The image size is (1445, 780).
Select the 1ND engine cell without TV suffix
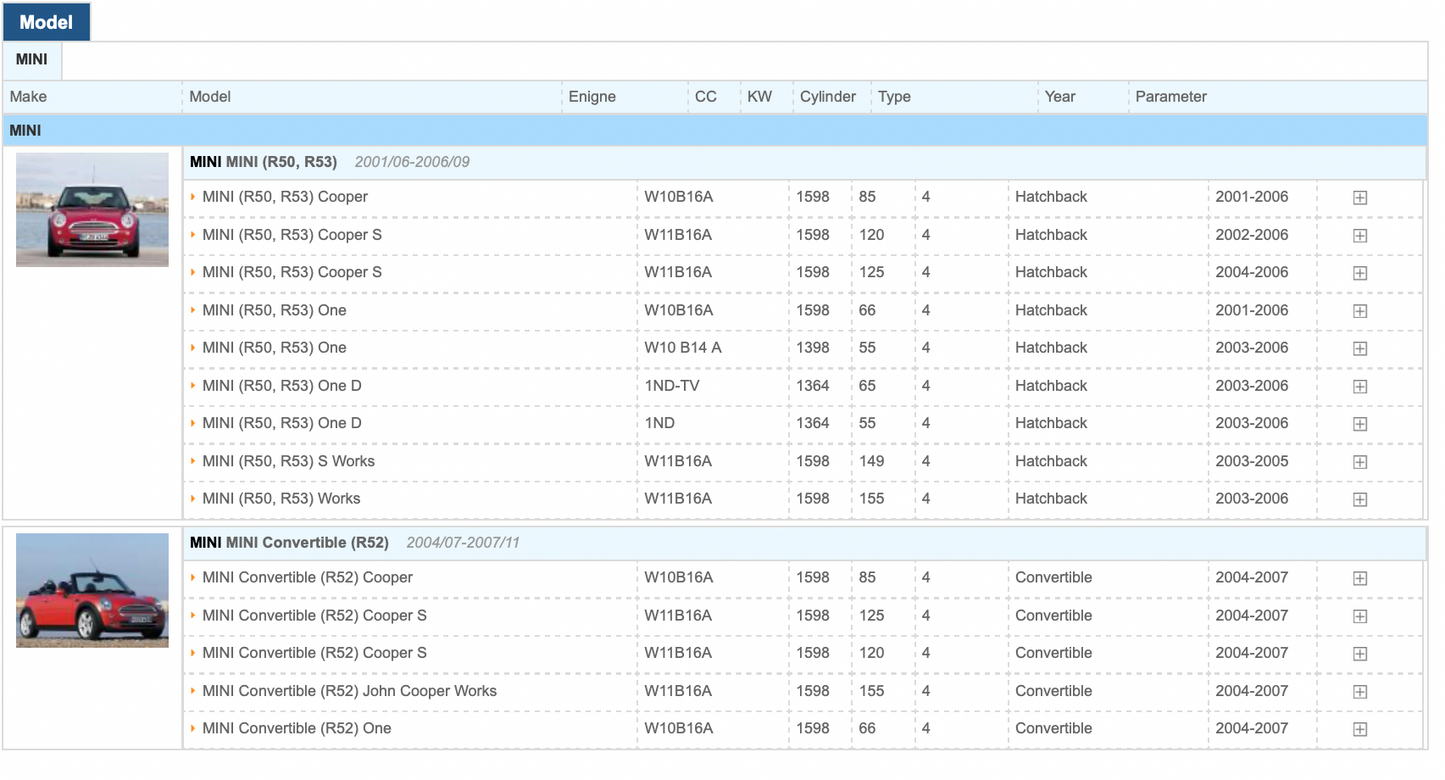pyautogui.click(x=660, y=423)
